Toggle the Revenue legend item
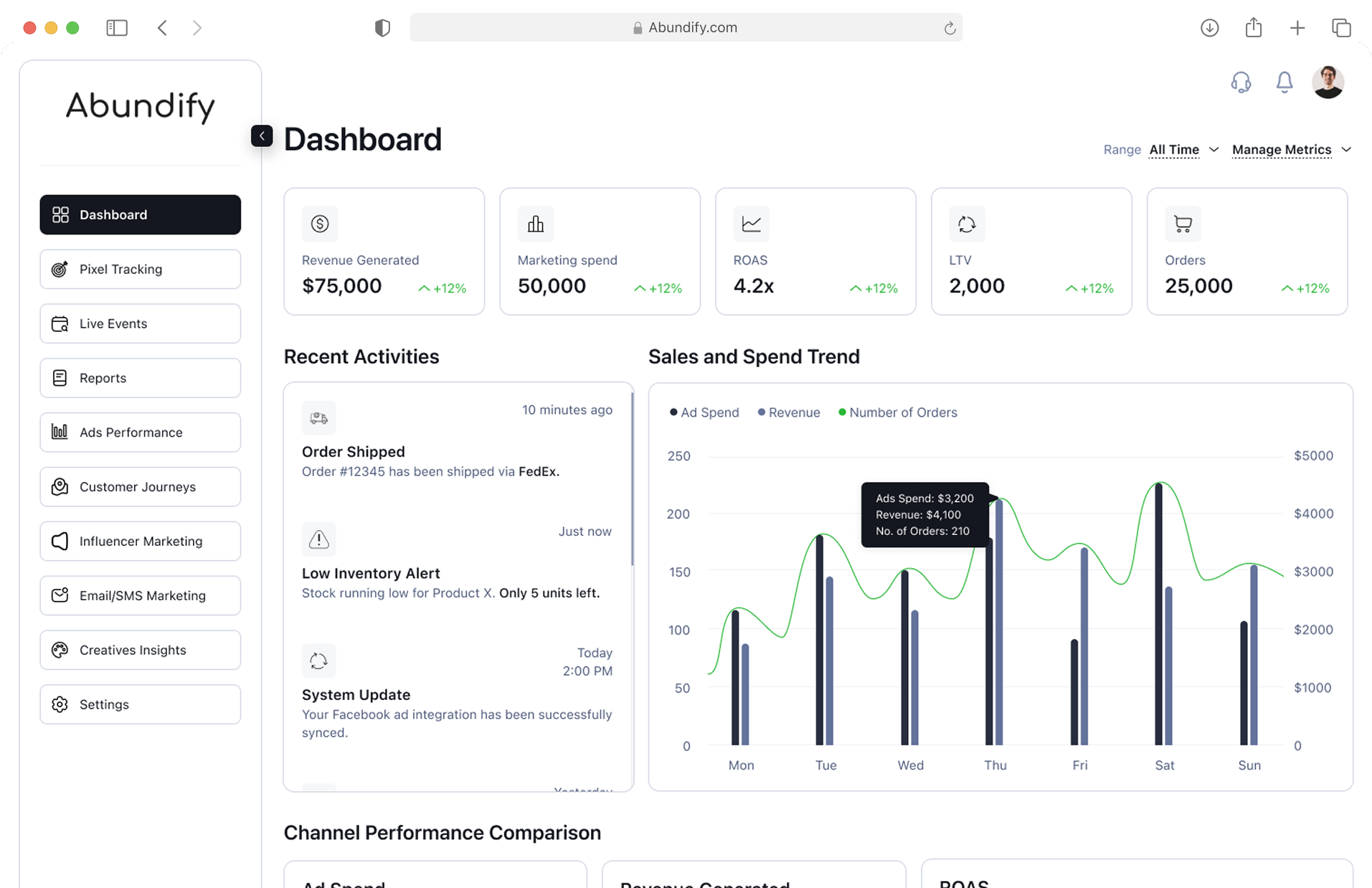The image size is (1372, 888). click(788, 412)
